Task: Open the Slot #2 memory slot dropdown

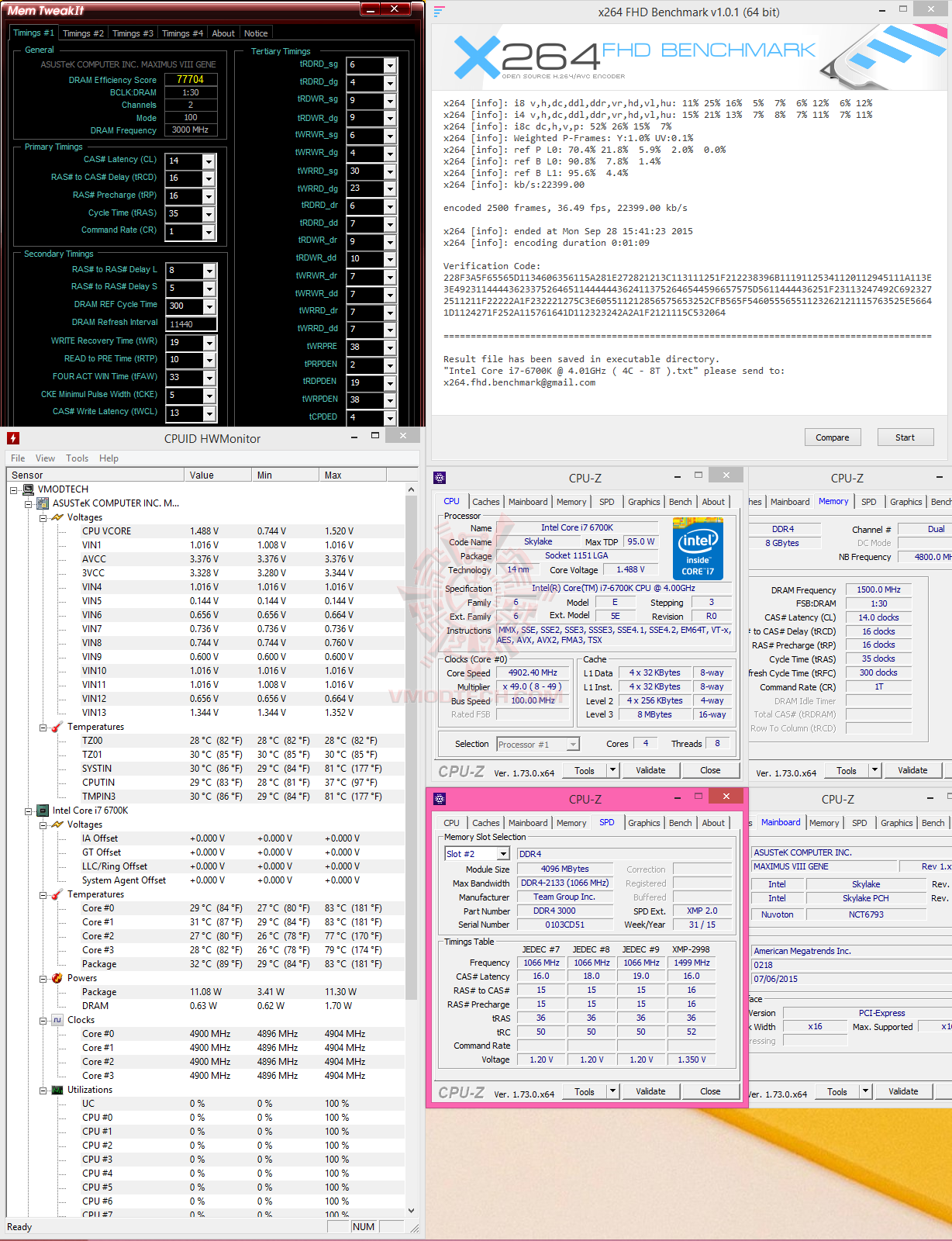Action: [x=503, y=854]
